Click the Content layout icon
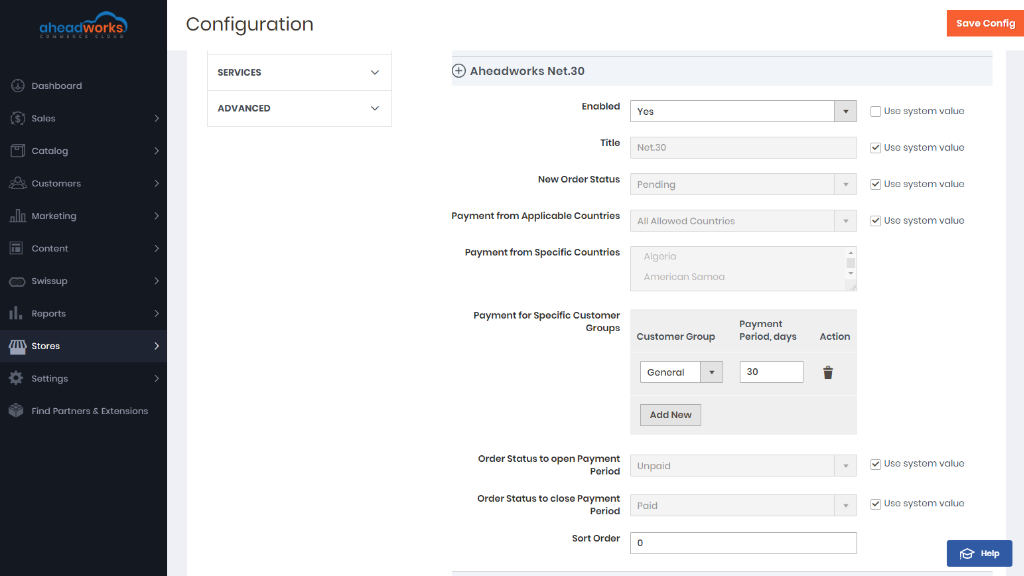1024x576 pixels. [16, 248]
